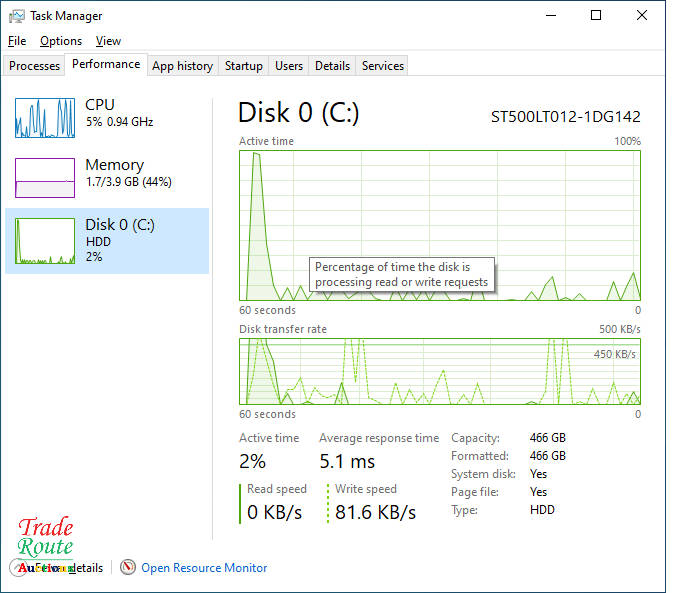Open the Services tab

point(383,66)
